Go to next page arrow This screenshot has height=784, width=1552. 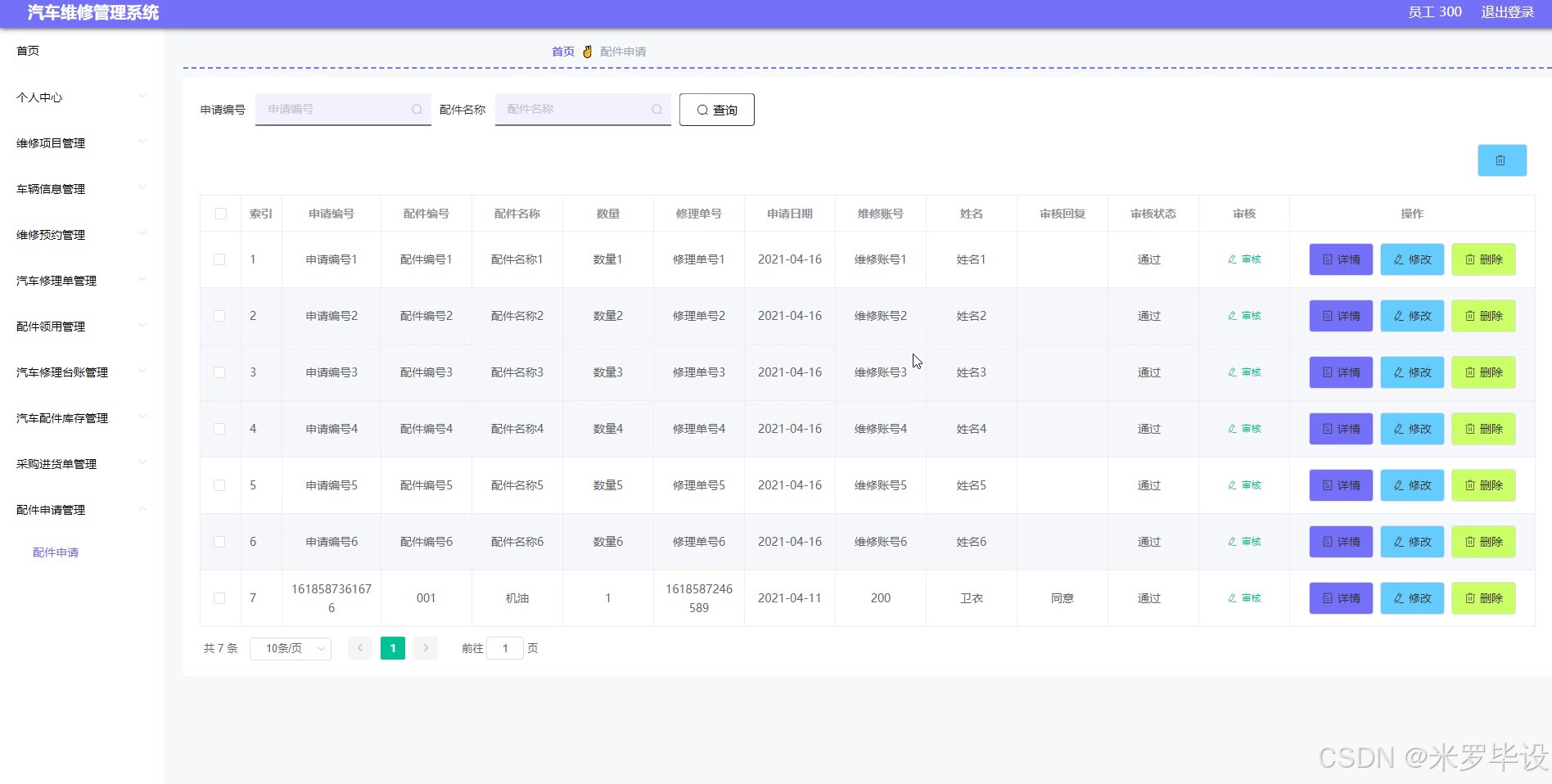(x=426, y=648)
